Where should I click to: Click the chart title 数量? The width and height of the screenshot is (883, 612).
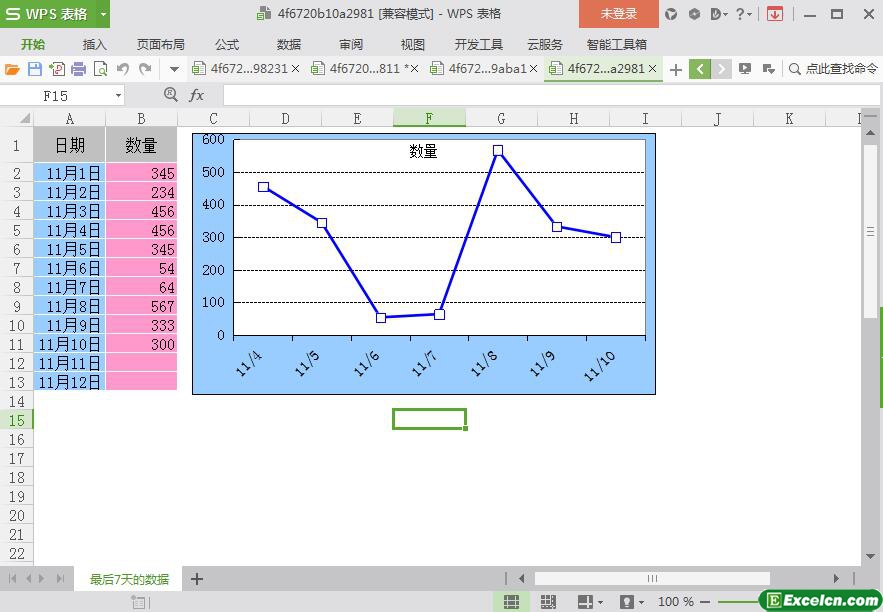423,151
